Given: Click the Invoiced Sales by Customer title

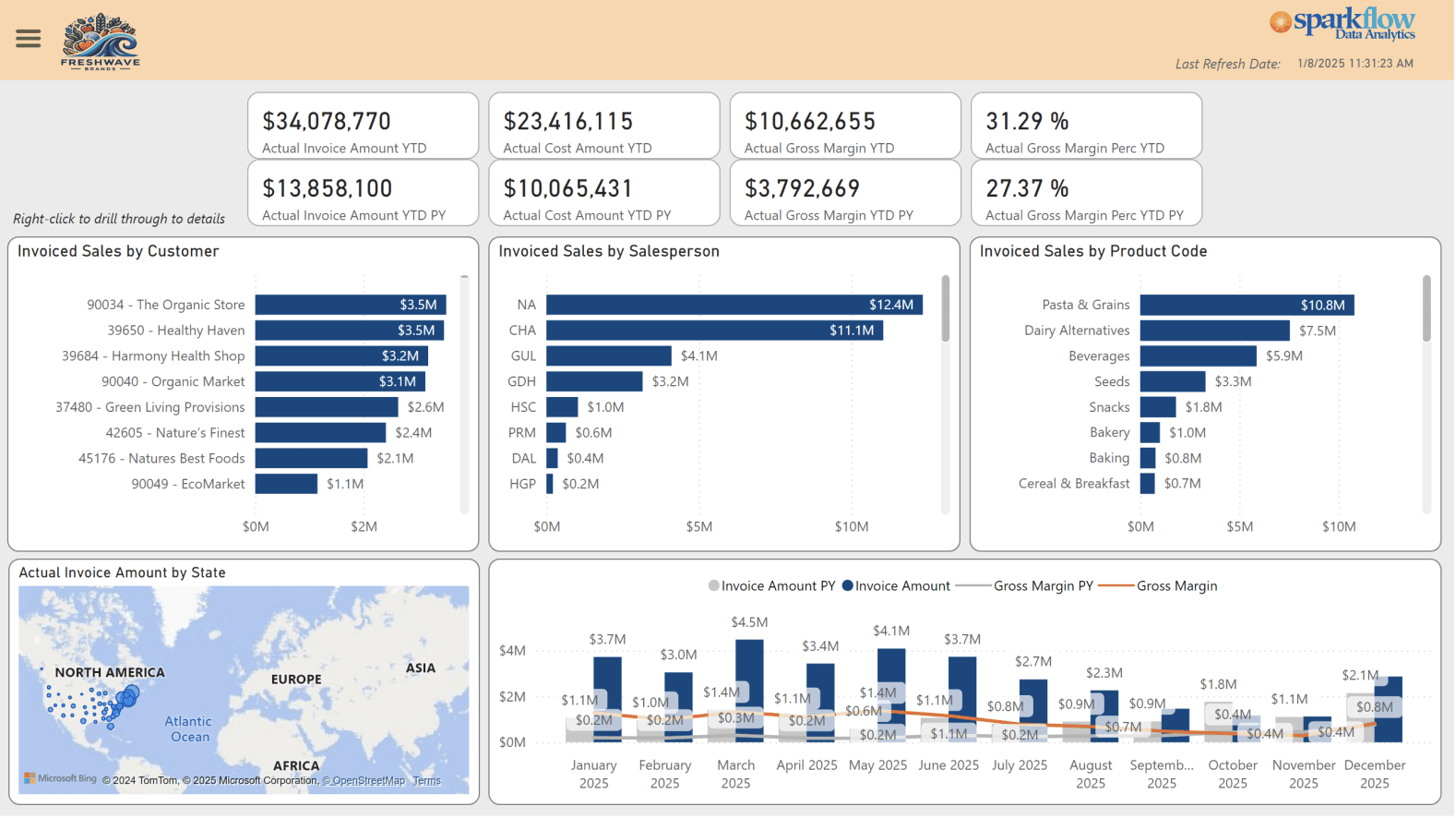Looking at the screenshot, I should 118,252.
